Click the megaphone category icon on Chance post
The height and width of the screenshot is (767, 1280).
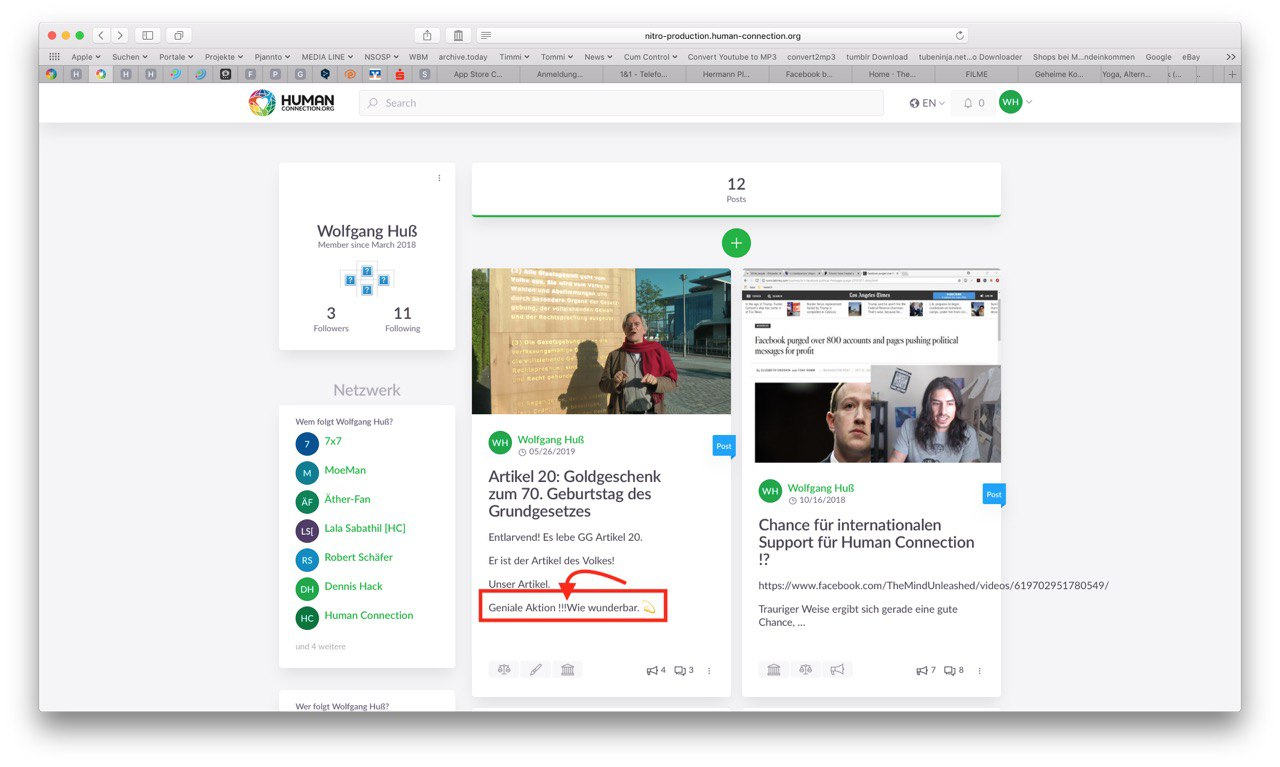pos(838,669)
